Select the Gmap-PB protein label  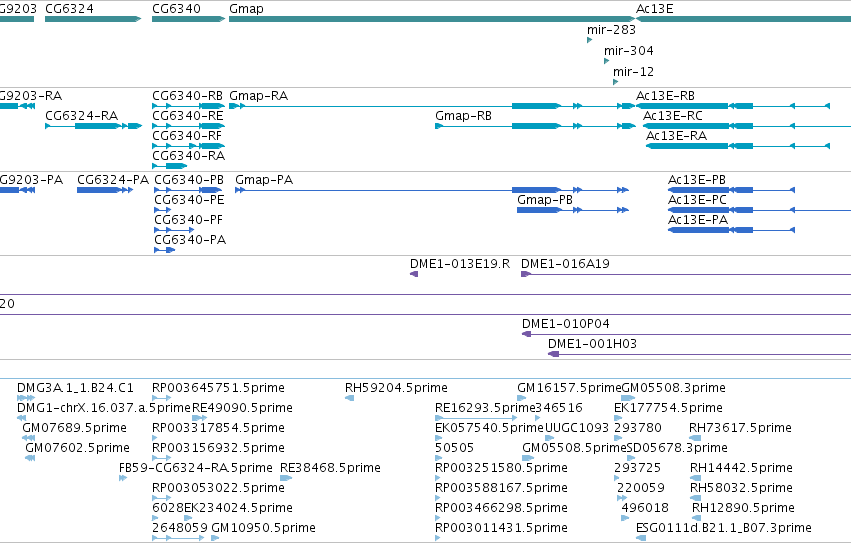(x=545, y=200)
